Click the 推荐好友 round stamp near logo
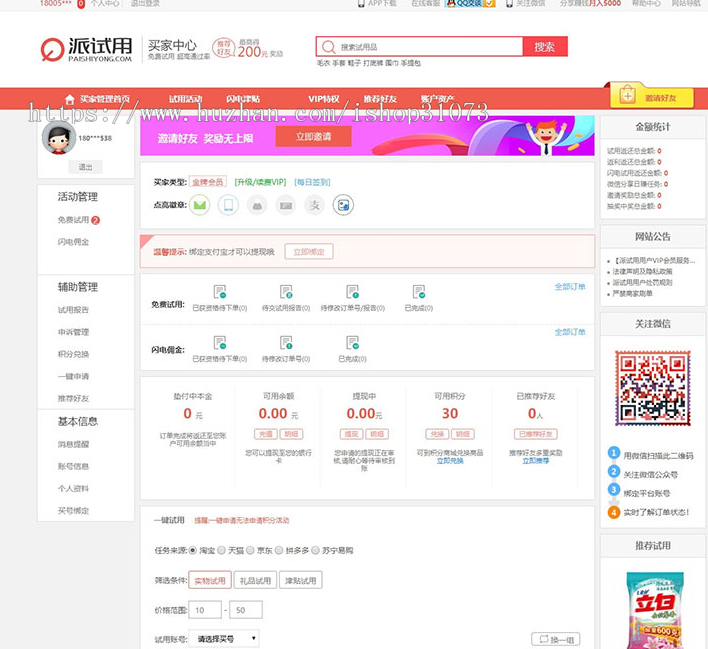708x649 pixels. (224, 48)
